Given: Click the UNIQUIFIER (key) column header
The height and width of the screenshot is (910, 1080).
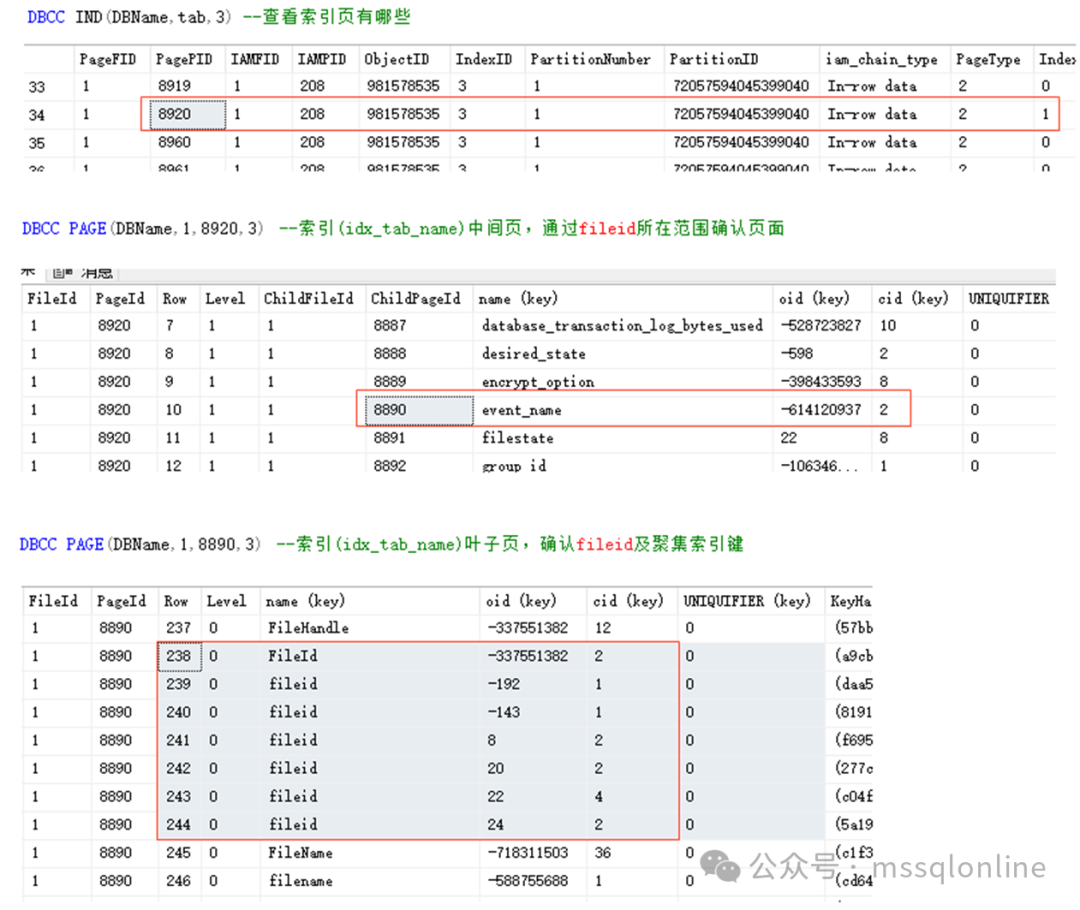Looking at the screenshot, I should point(746,601).
